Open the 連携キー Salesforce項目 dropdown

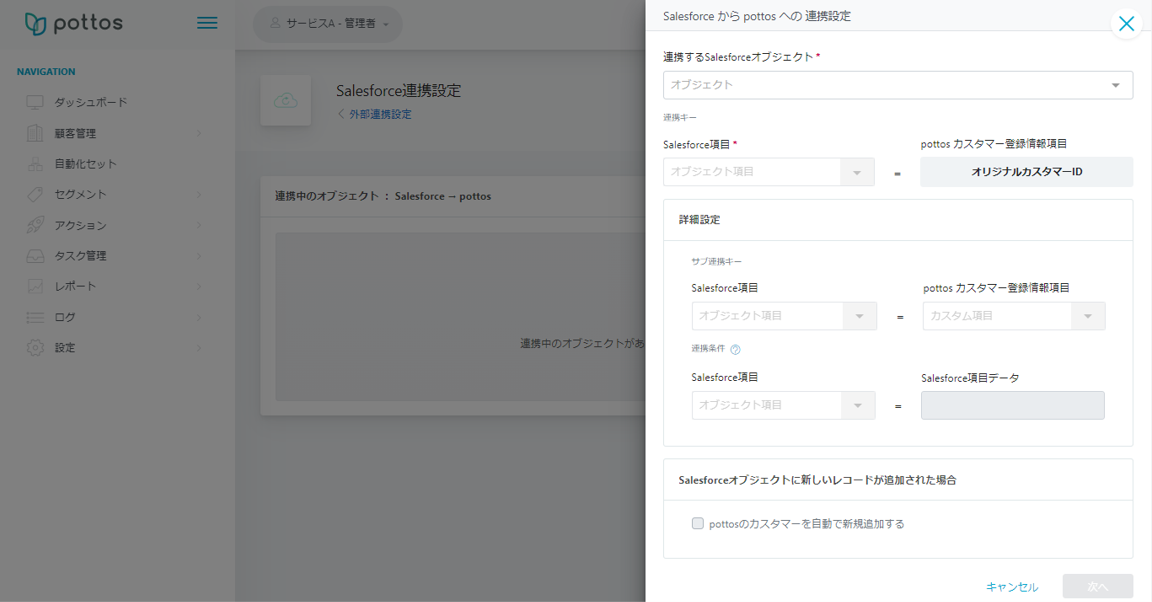[x=768, y=172]
